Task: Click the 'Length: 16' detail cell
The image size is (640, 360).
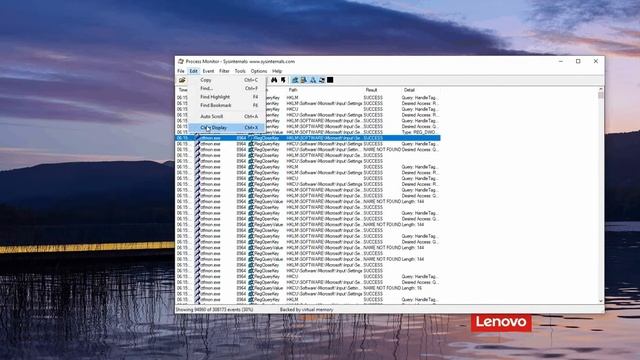Action: pos(412,288)
